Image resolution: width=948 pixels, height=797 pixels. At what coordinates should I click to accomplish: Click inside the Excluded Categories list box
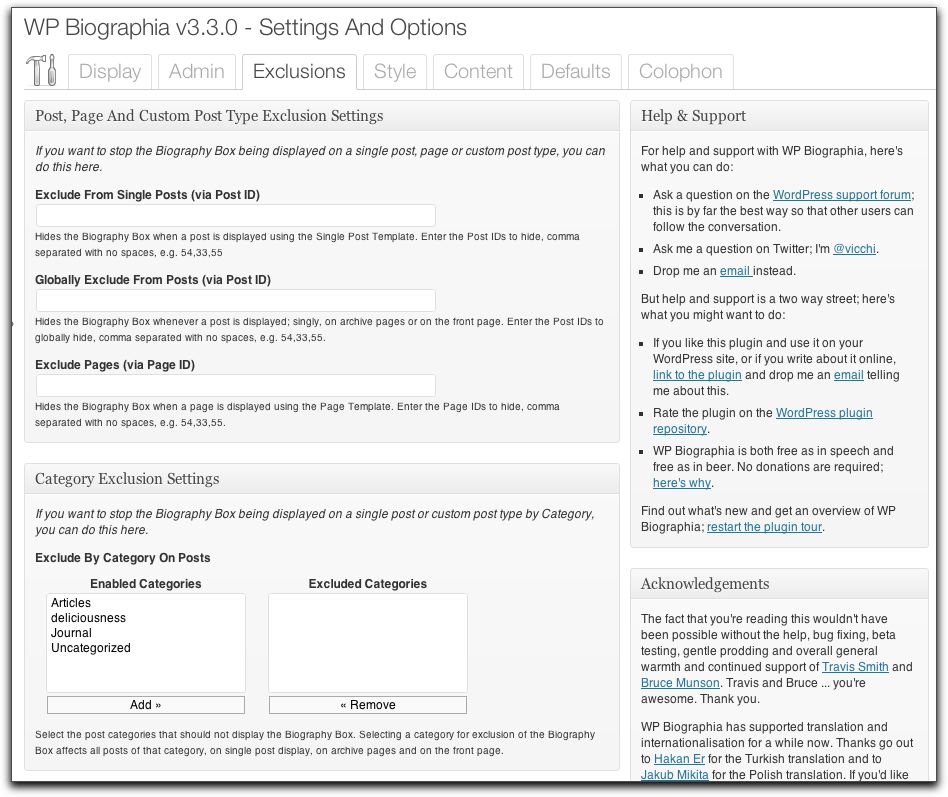click(367, 642)
